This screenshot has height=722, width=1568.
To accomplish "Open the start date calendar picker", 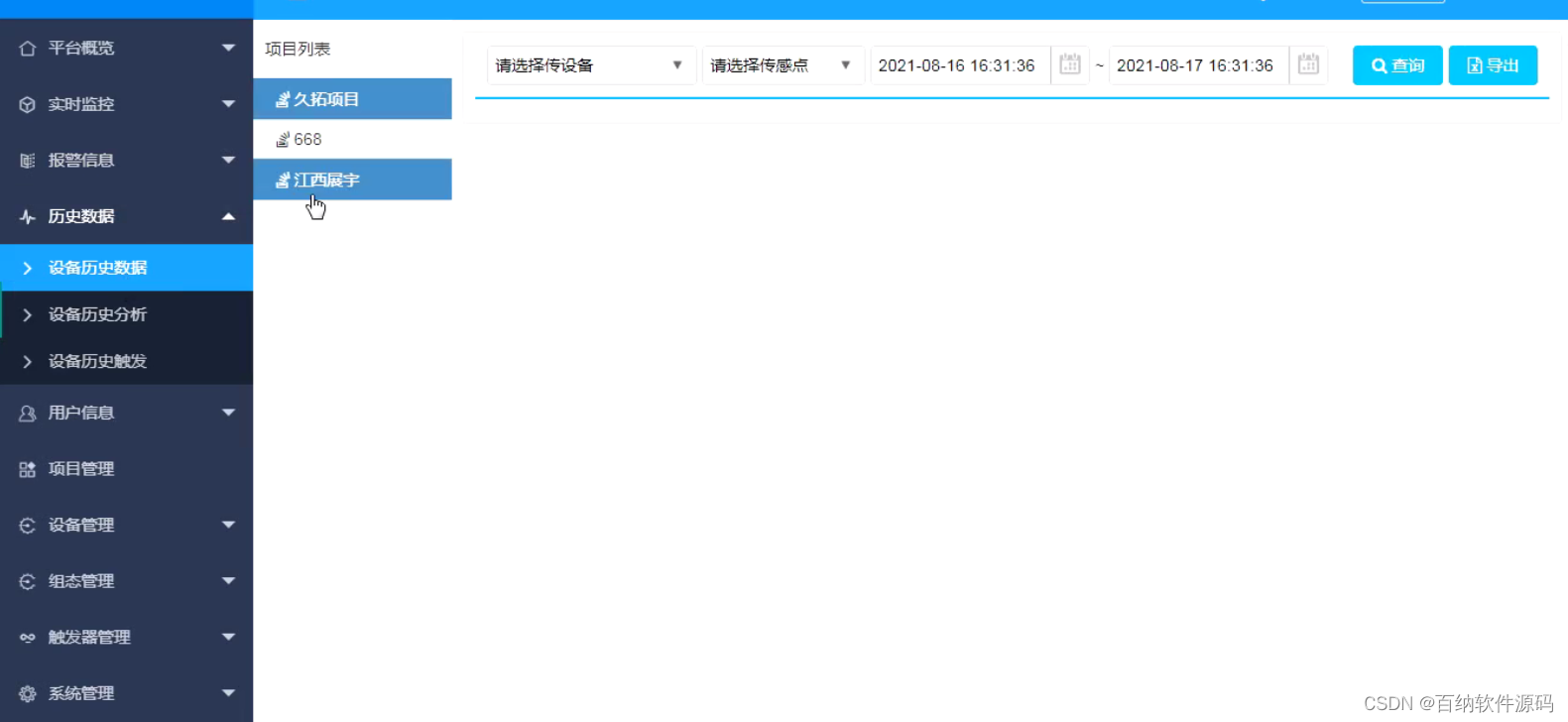I will (x=1070, y=65).
